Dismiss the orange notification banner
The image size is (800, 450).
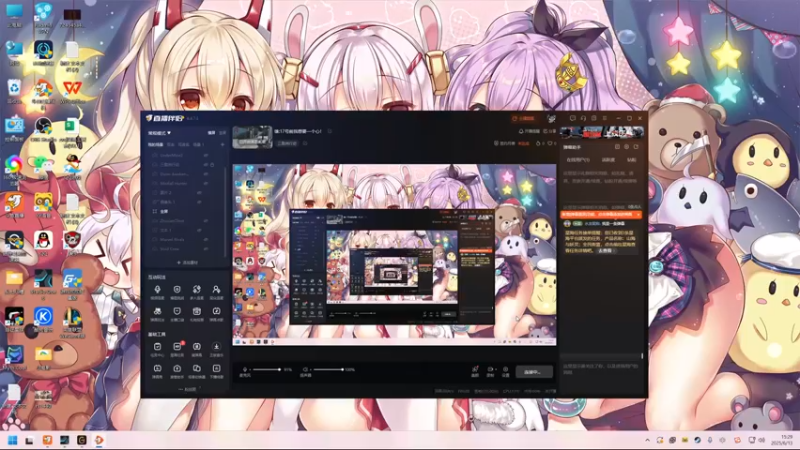click(638, 215)
